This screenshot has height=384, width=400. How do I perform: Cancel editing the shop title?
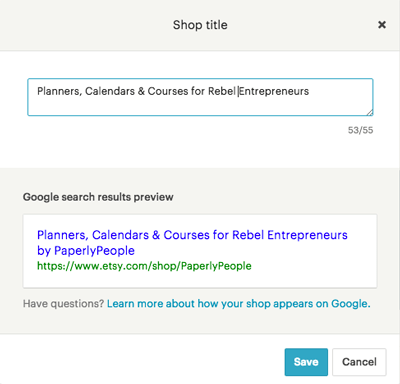point(359,362)
